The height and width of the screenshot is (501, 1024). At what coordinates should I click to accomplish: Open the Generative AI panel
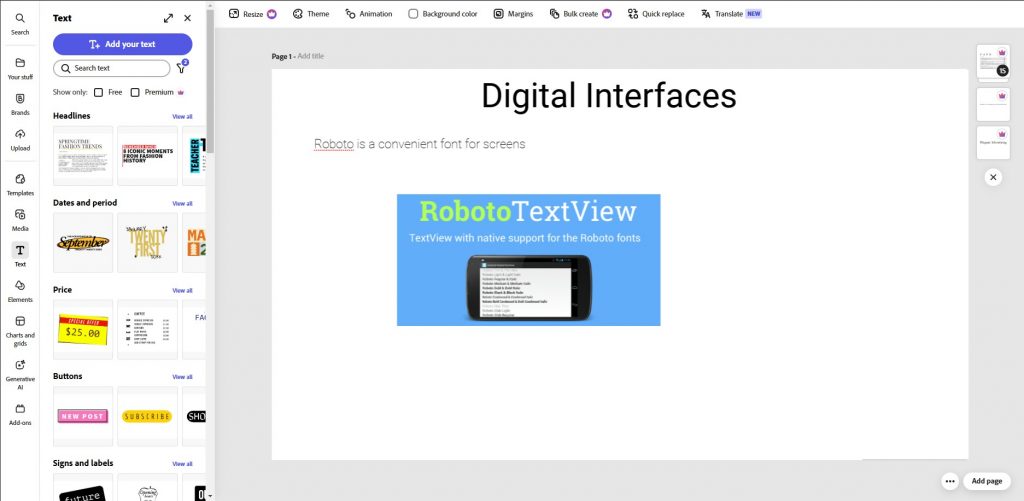click(20, 374)
